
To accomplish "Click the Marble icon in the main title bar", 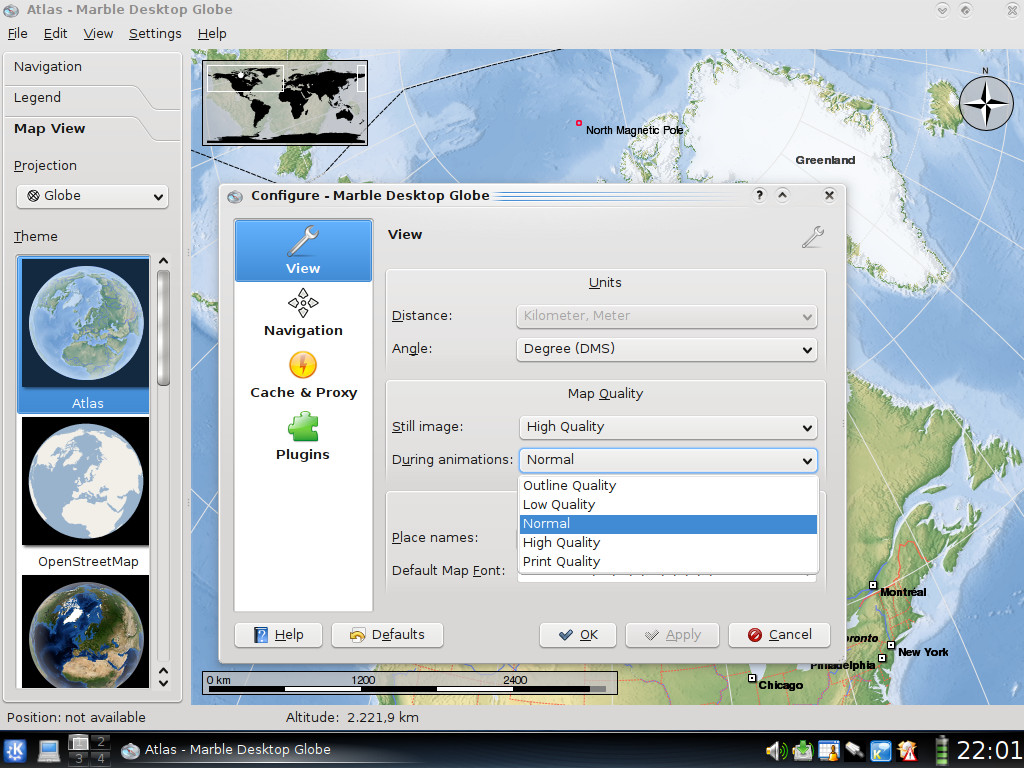I will (x=11, y=10).
